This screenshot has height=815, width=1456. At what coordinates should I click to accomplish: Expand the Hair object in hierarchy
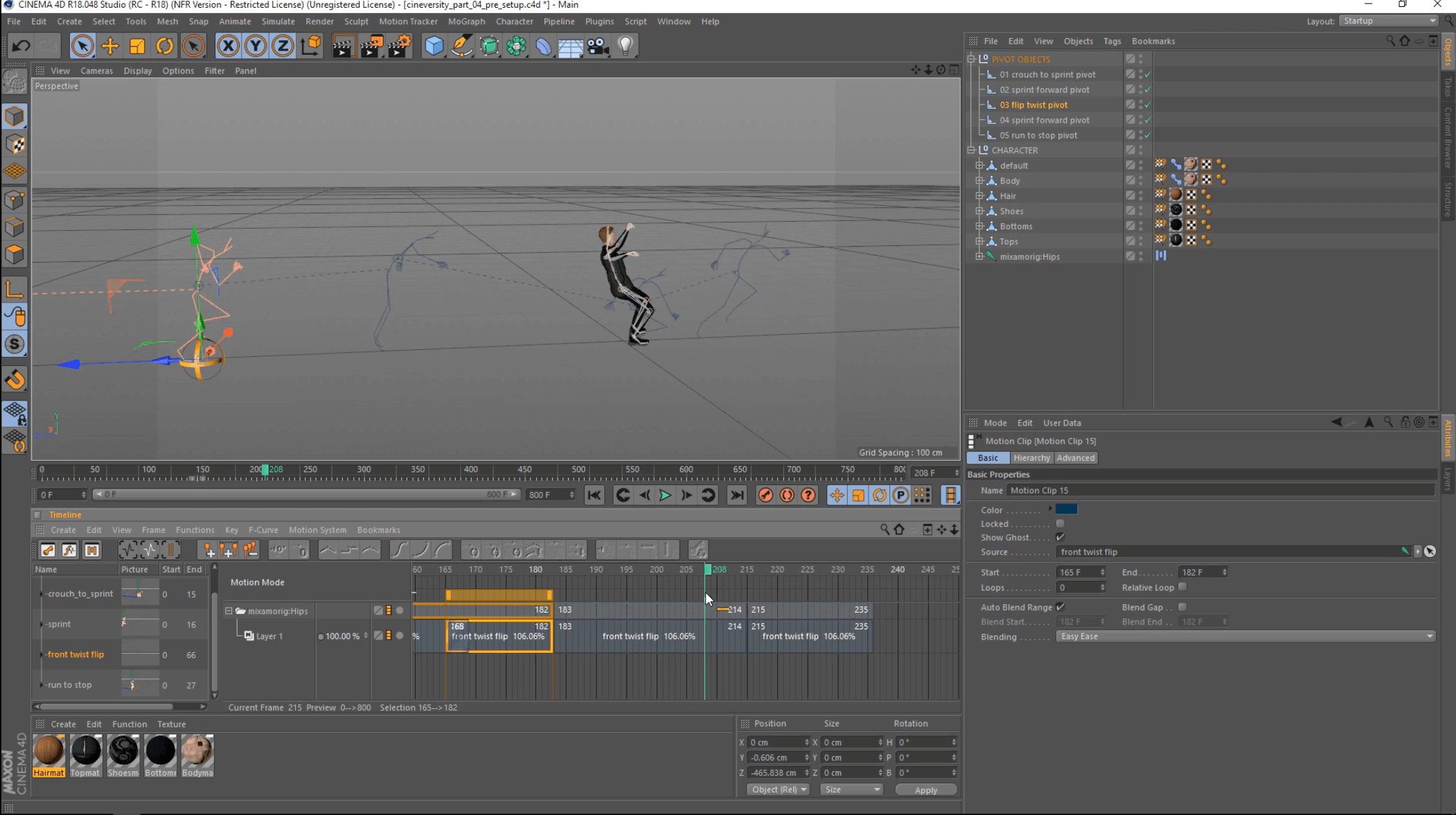point(979,196)
